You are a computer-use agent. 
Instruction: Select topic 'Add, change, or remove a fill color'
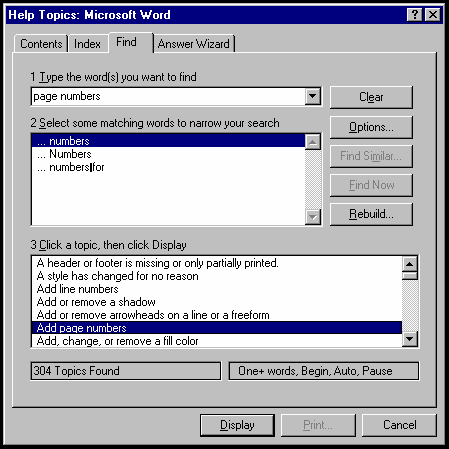click(x=217, y=341)
